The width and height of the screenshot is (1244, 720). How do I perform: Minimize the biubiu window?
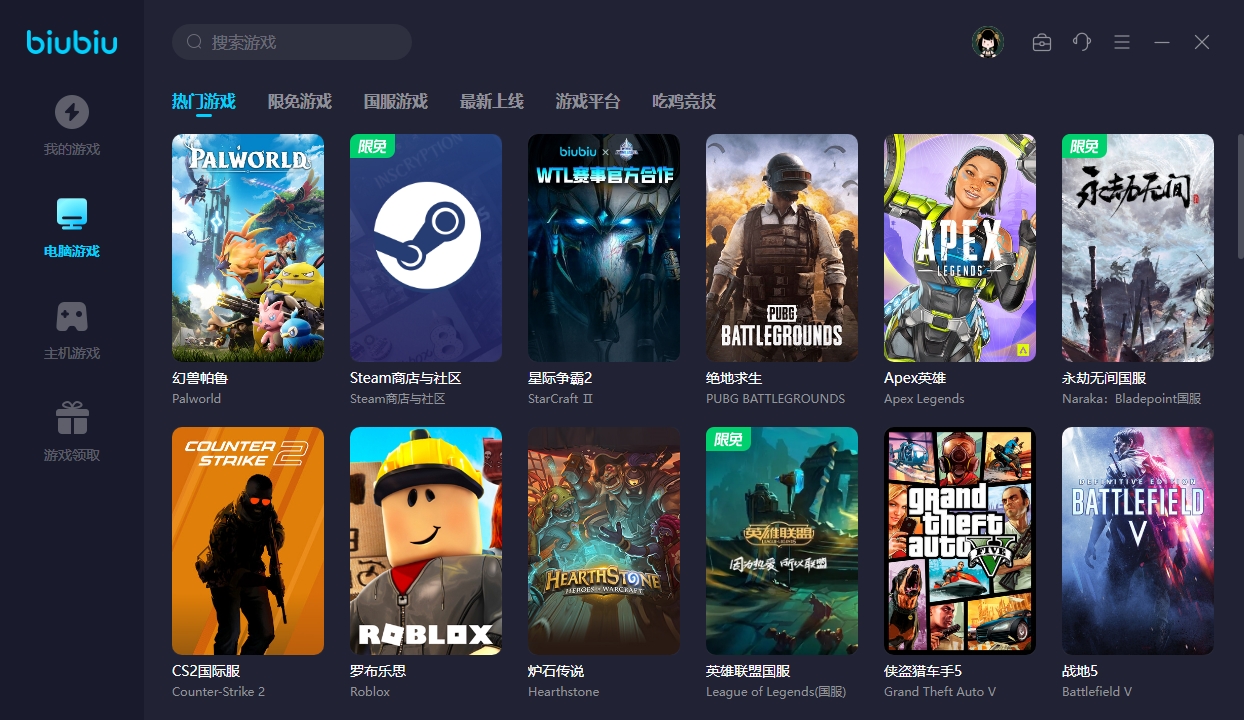coord(1162,42)
